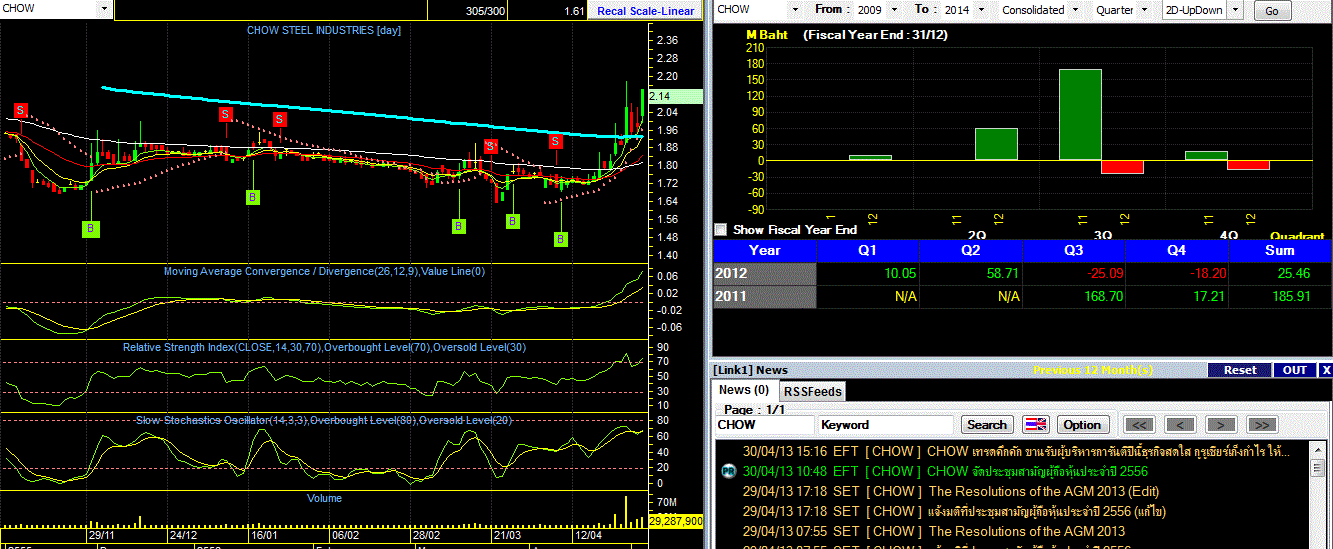Click the Volume pane label
The width and height of the screenshot is (1333, 549).
pos(324,498)
